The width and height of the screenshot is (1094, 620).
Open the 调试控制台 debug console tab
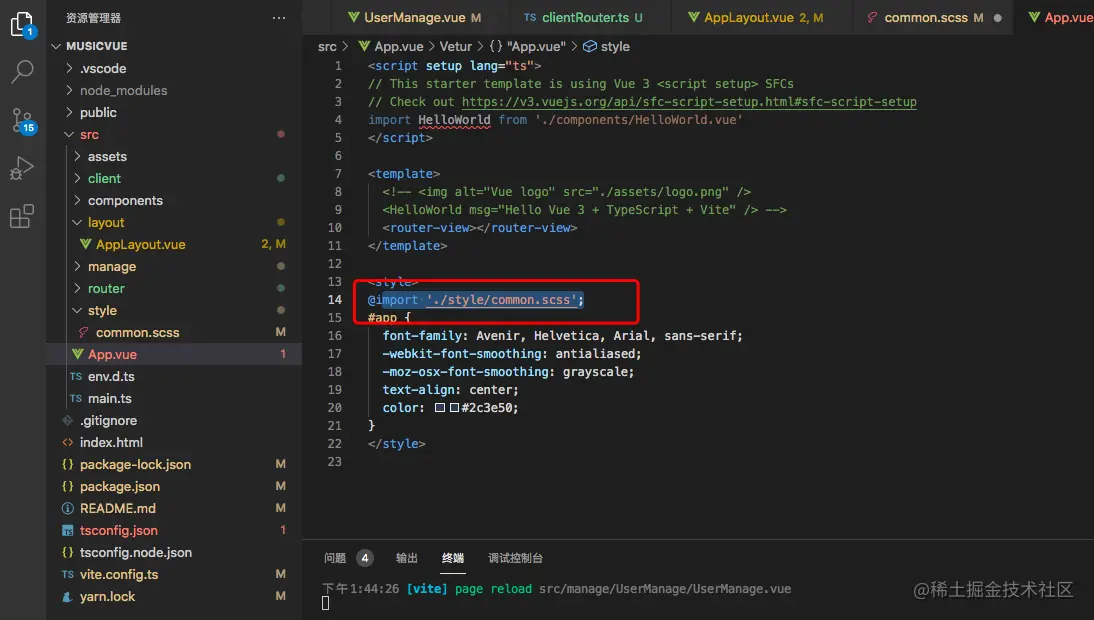[x=516, y=558]
